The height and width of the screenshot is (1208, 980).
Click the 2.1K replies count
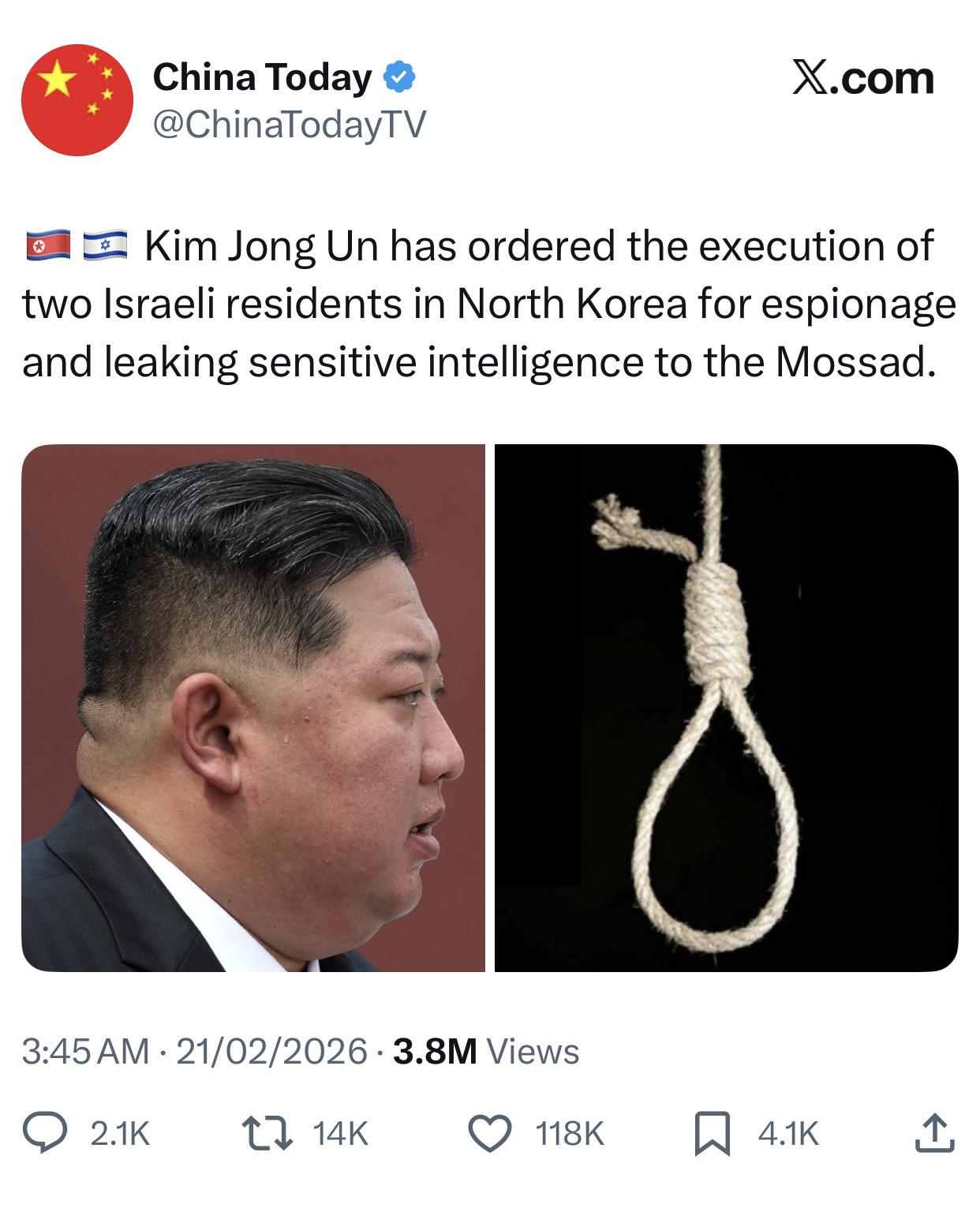(x=120, y=1135)
